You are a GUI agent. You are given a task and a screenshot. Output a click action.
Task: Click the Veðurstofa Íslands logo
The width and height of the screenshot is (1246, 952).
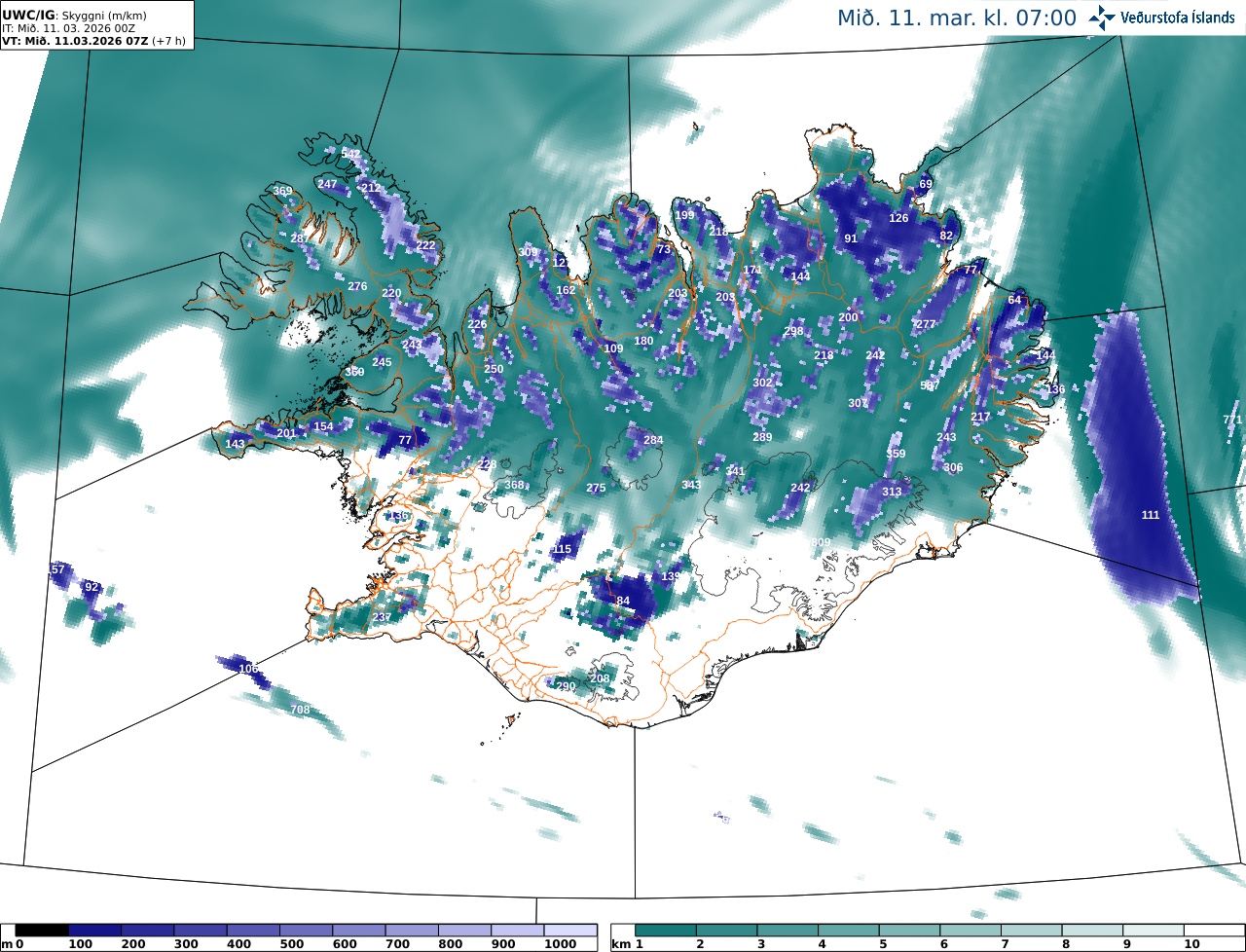coord(1162,18)
